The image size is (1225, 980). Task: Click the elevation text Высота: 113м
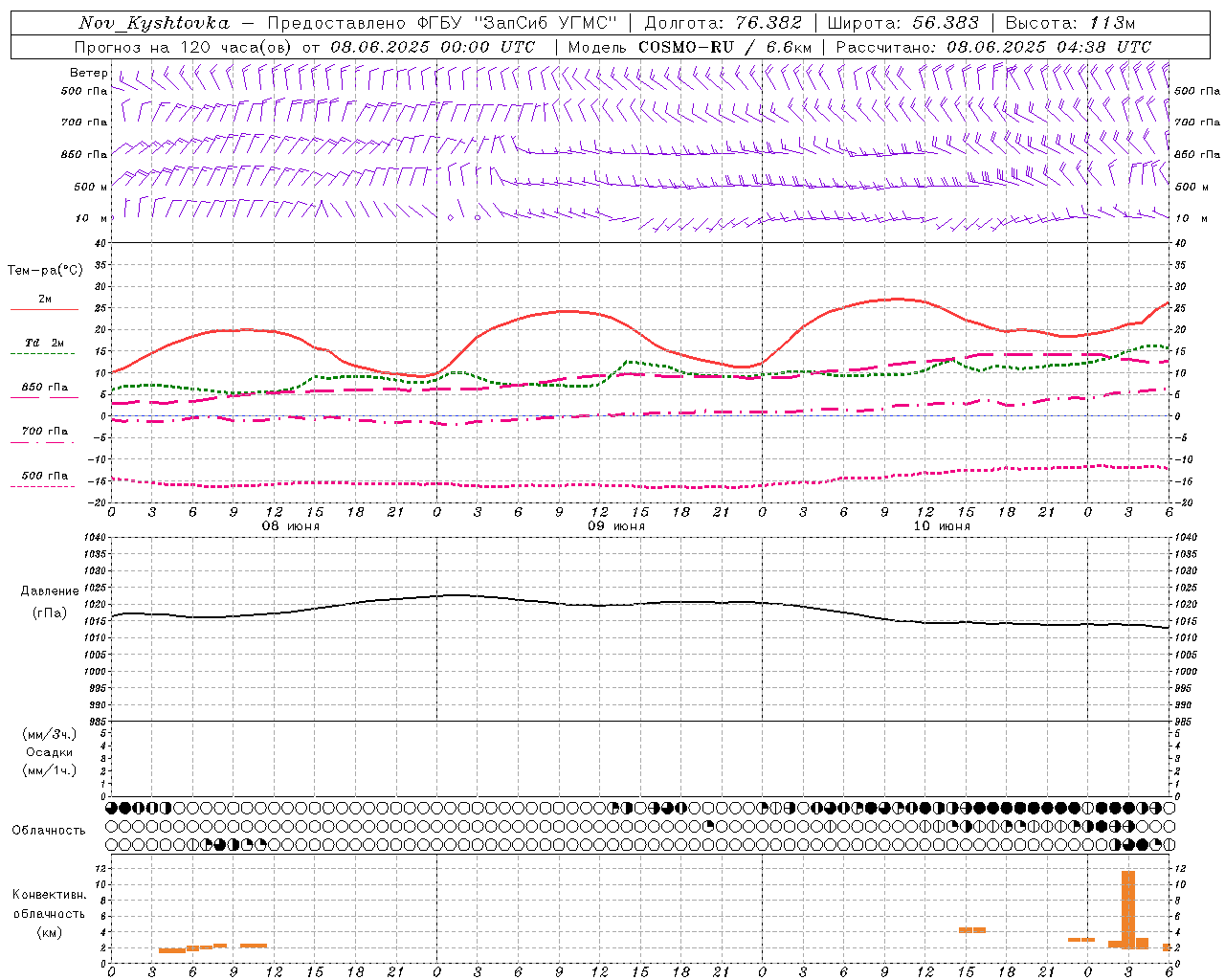coord(1070,23)
